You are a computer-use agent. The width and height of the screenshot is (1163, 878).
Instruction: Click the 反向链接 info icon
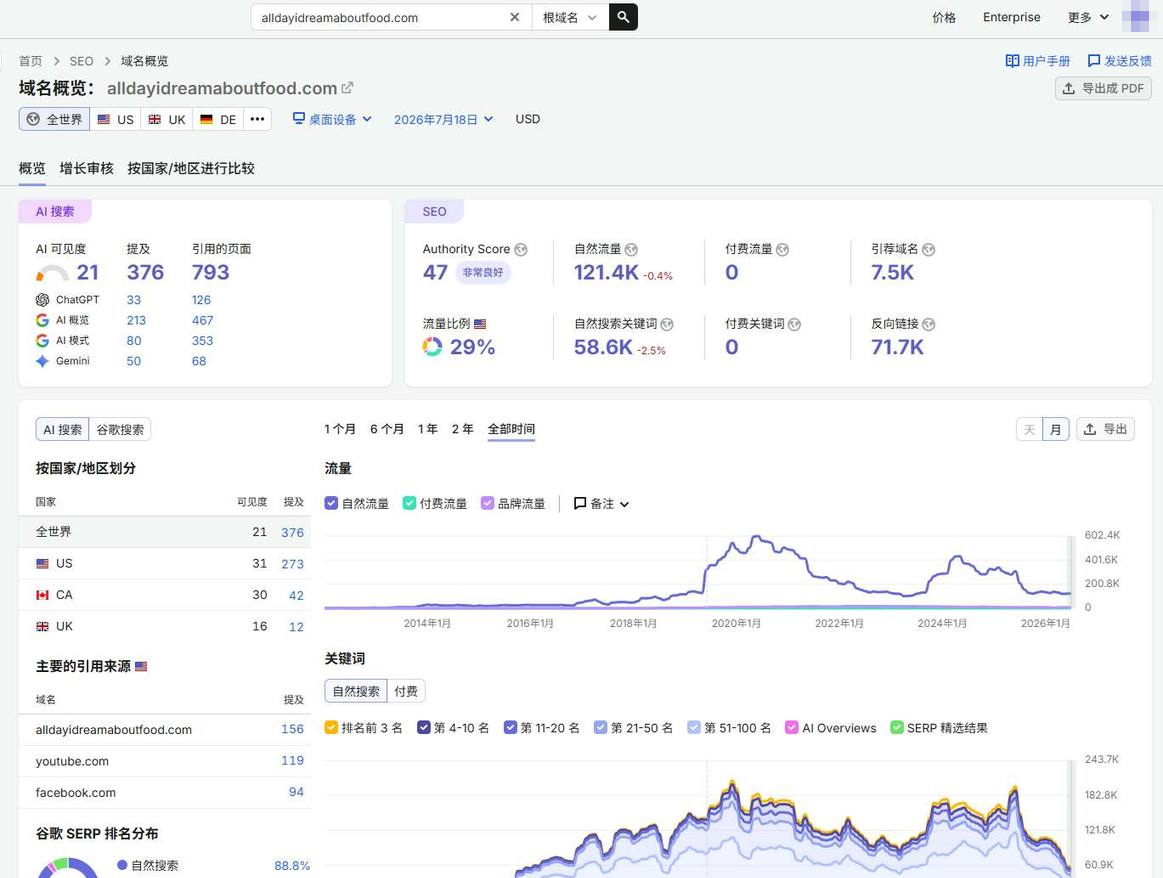click(929, 325)
